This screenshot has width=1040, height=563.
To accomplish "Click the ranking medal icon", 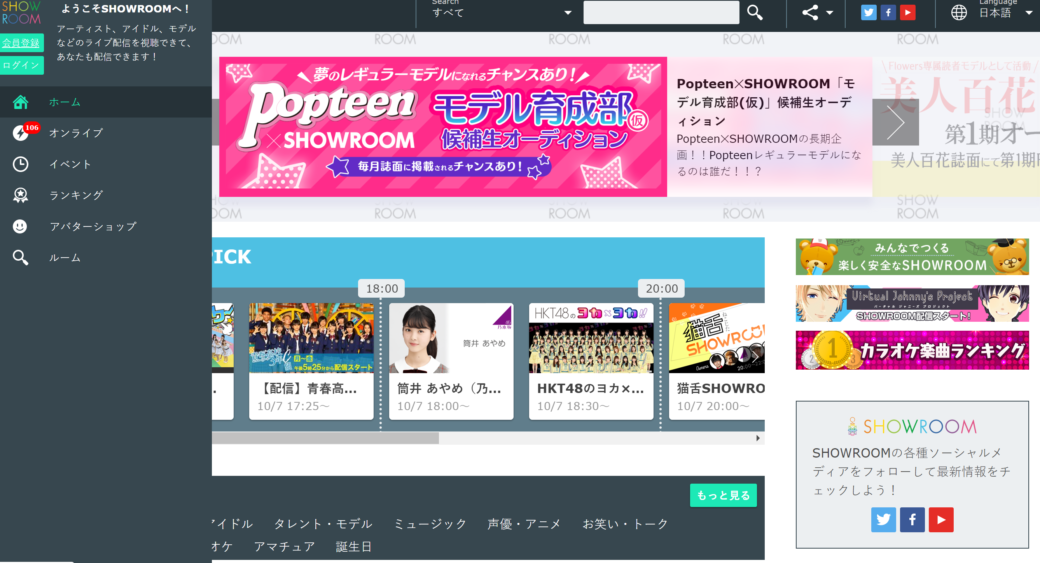I will point(20,195).
